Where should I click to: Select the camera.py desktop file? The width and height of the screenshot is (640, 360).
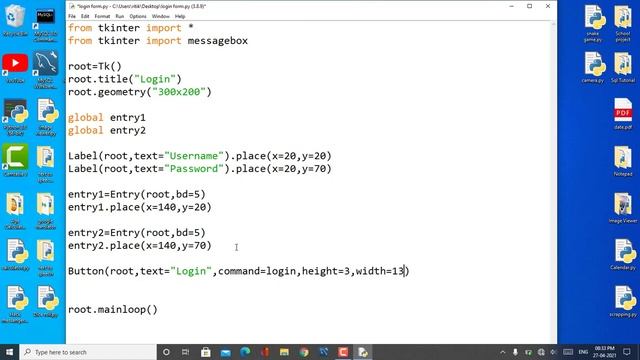pyautogui.click(x=593, y=68)
